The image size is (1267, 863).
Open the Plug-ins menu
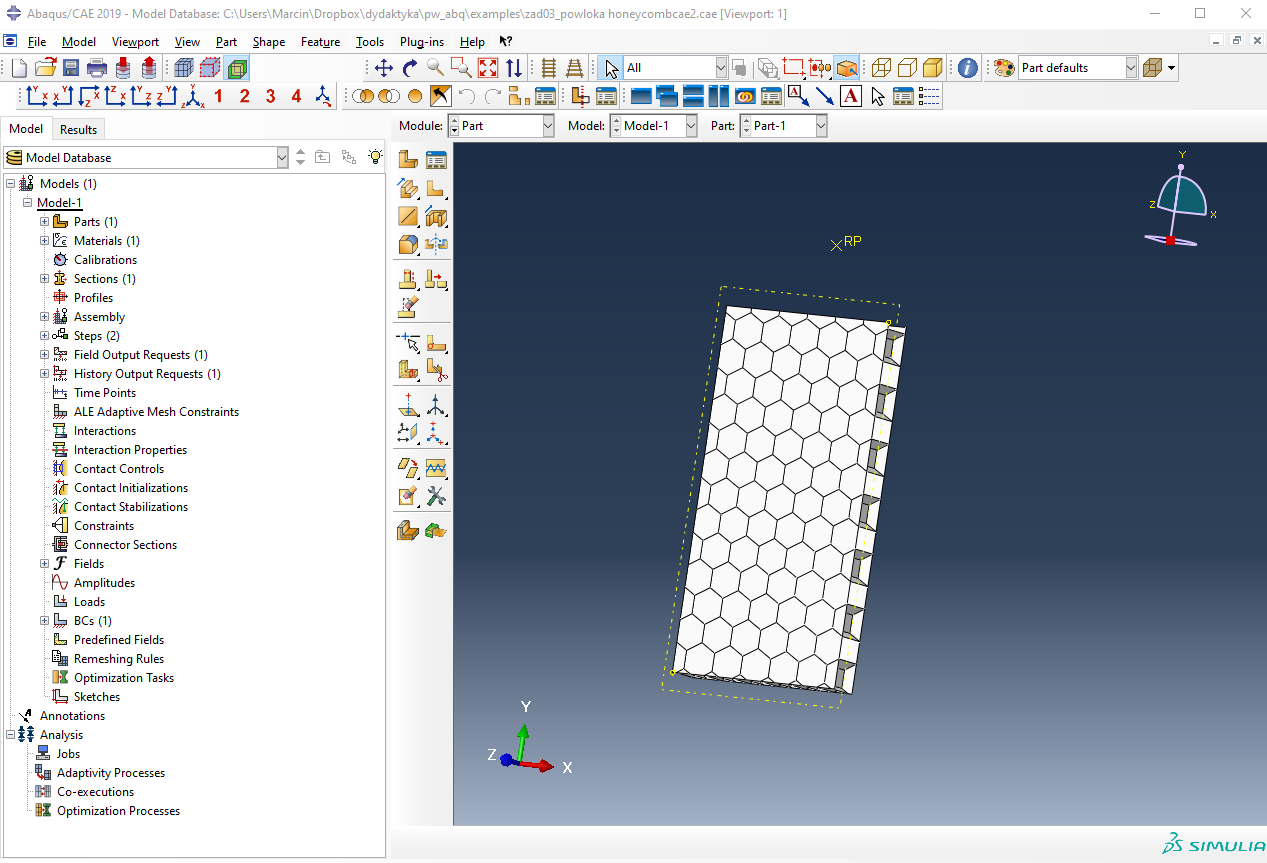tap(421, 42)
